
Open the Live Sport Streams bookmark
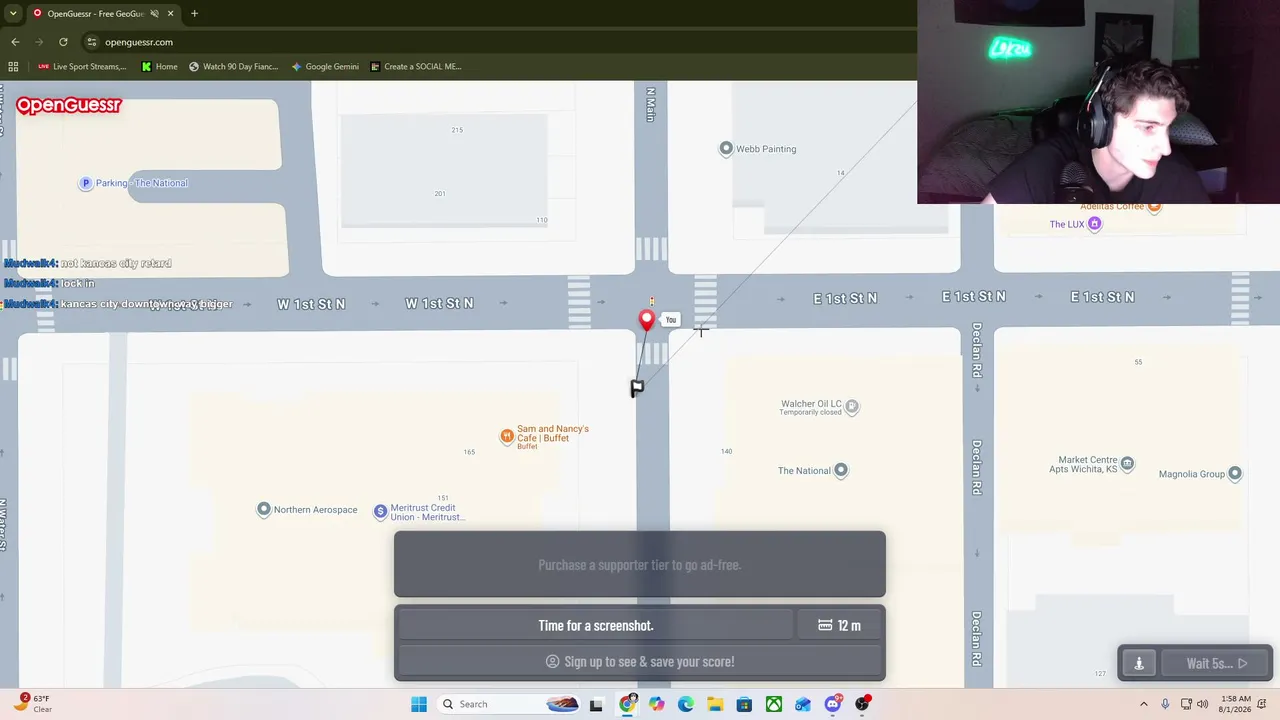point(82,67)
